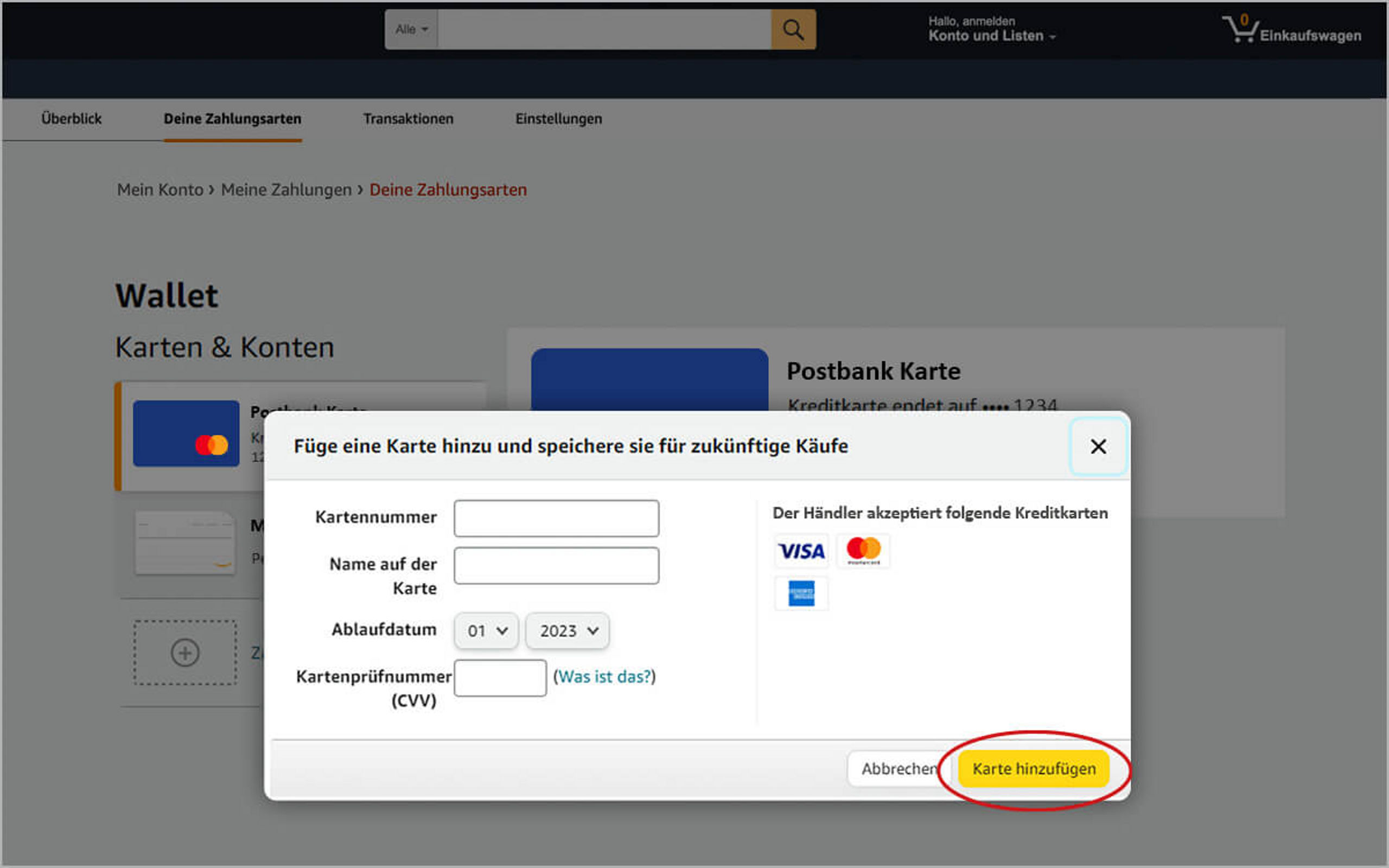
Task: Click the Abbrechen button
Action: [x=897, y=769]
